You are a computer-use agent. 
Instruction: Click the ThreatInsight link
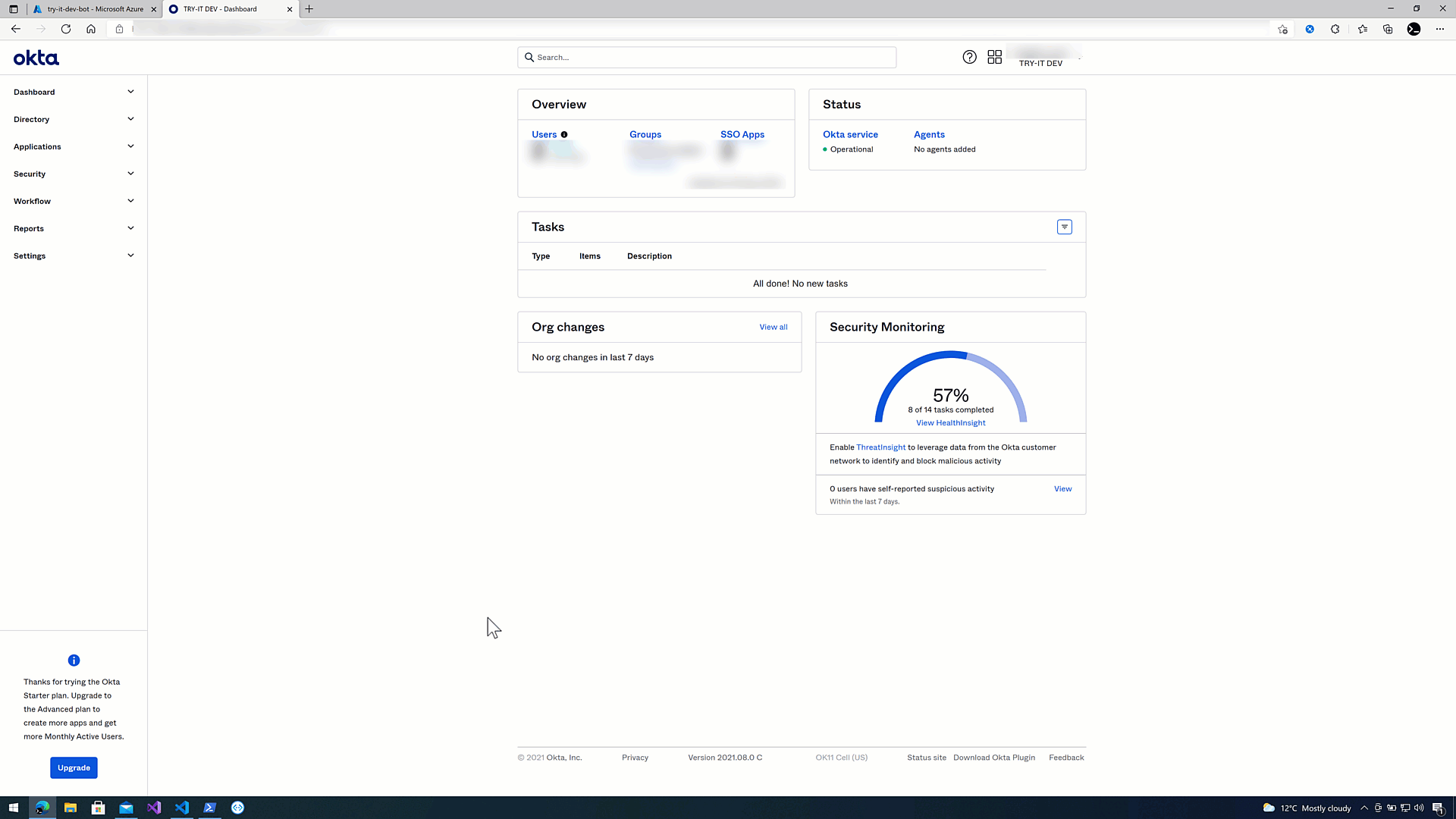(880, 447)
